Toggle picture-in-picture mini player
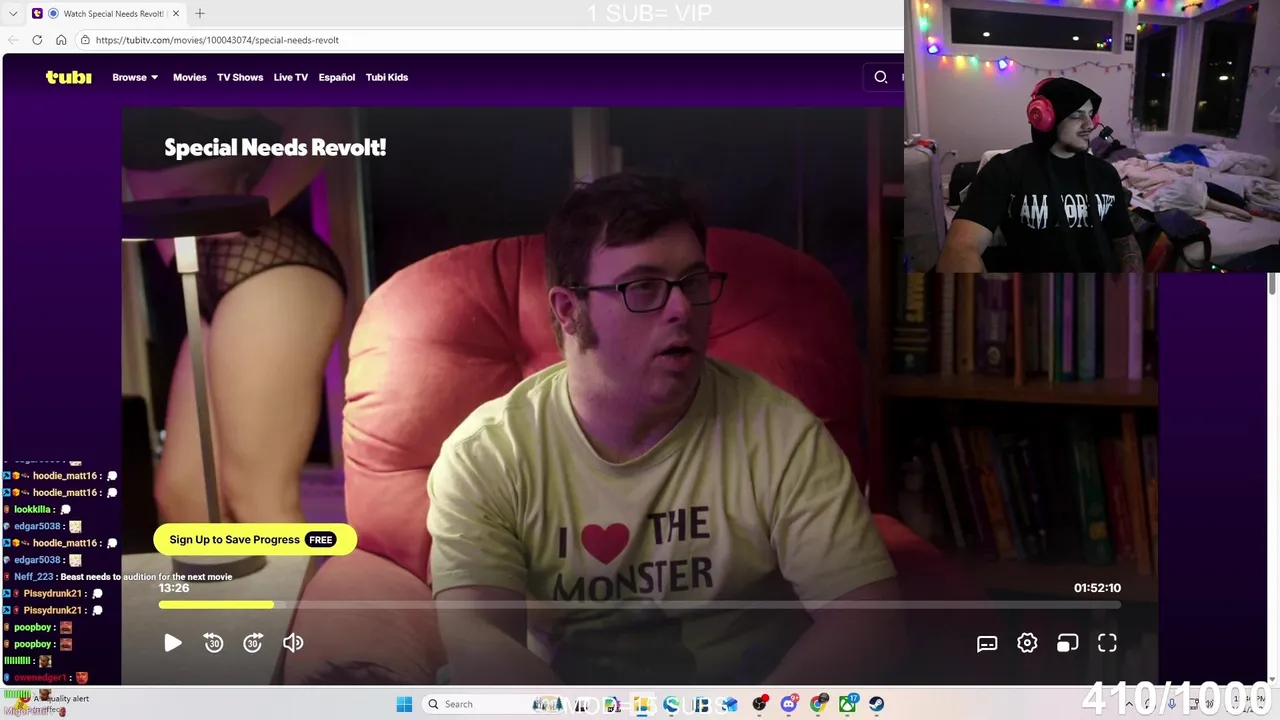Screen dimensions: 1280x720 coord(1067,643)
